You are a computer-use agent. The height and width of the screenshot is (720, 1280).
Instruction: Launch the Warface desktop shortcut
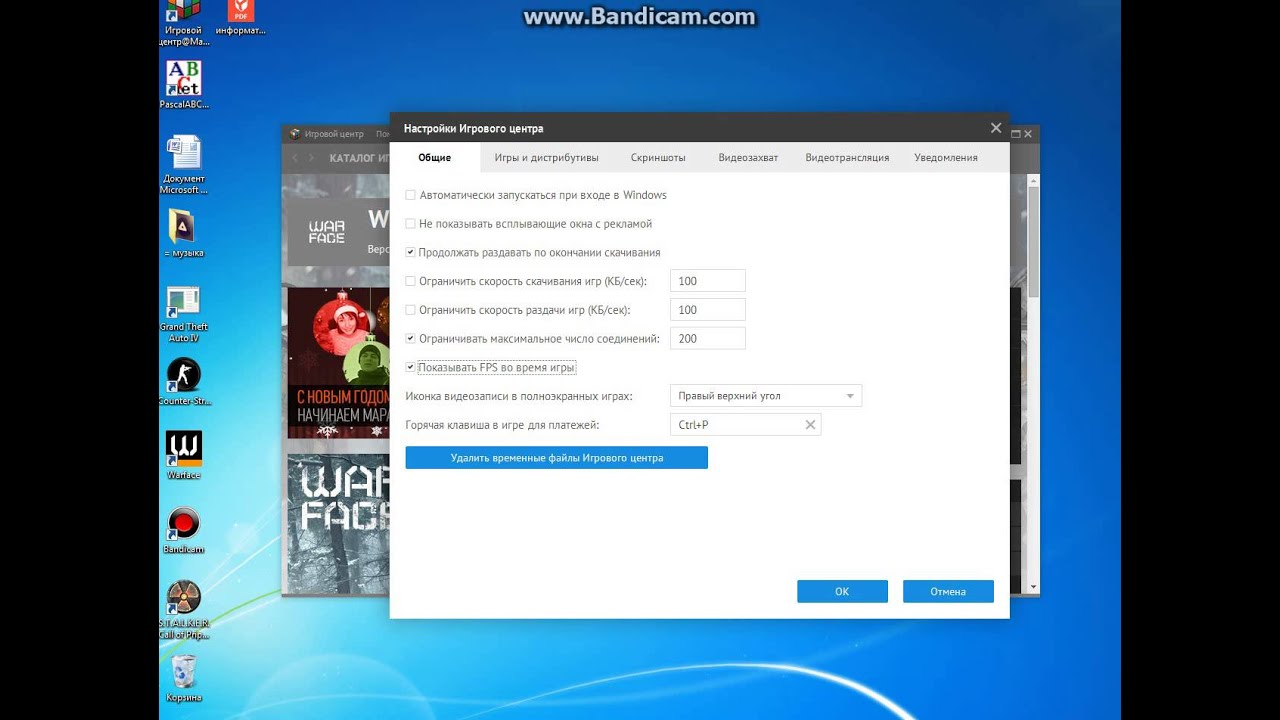184,456
